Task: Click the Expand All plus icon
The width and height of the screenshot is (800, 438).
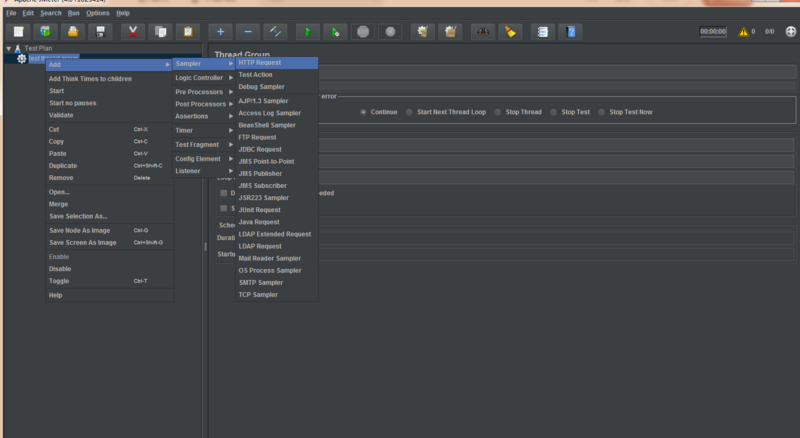Action: (220, 32)
